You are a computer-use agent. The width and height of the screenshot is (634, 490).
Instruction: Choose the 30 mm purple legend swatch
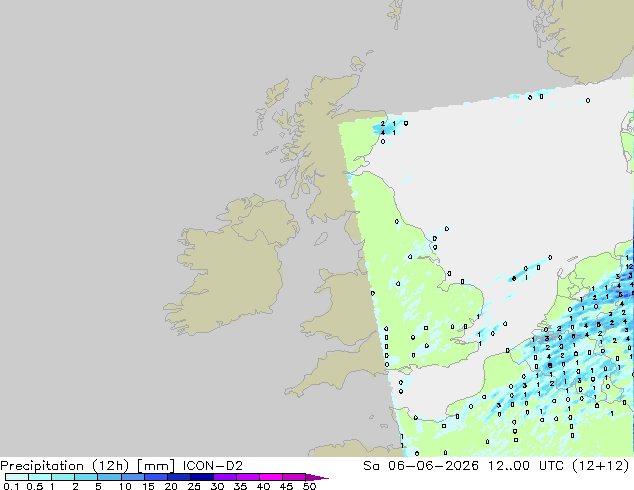[225, 477]
